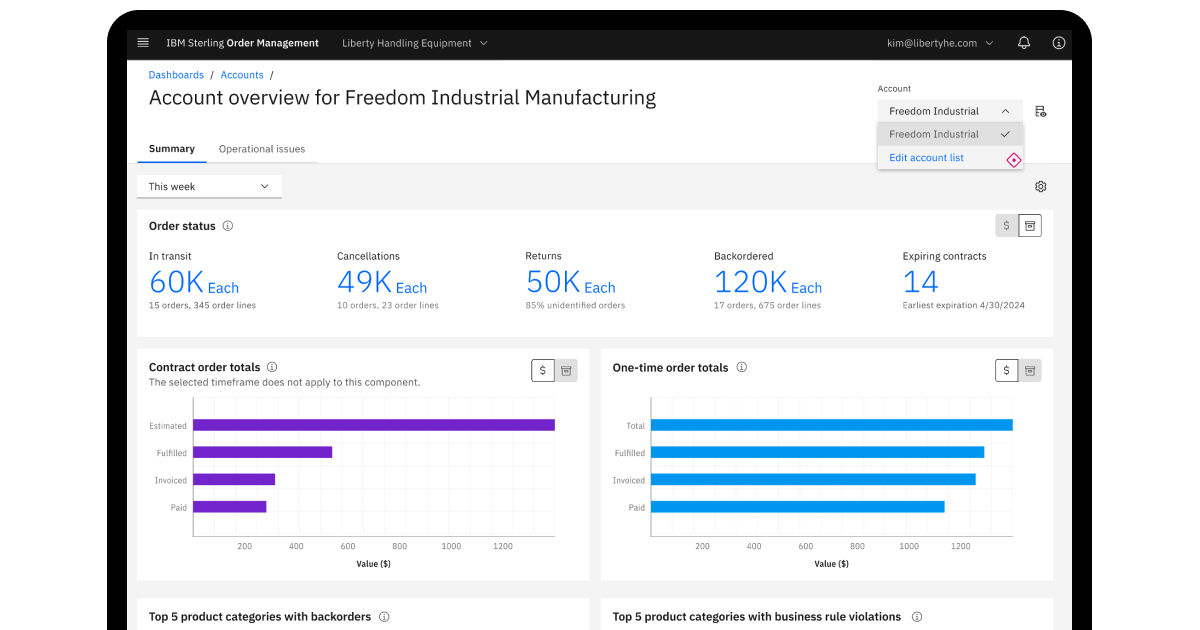The image size is (1200, 630).
Task: Show info for Top 5 categories with backorders
Action: 384,617
